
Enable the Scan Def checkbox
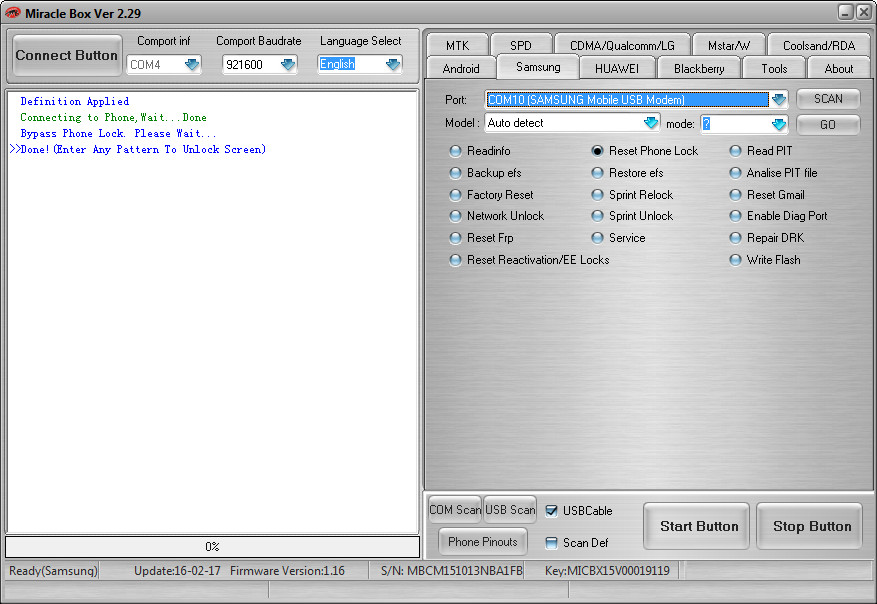coord(551,542)
